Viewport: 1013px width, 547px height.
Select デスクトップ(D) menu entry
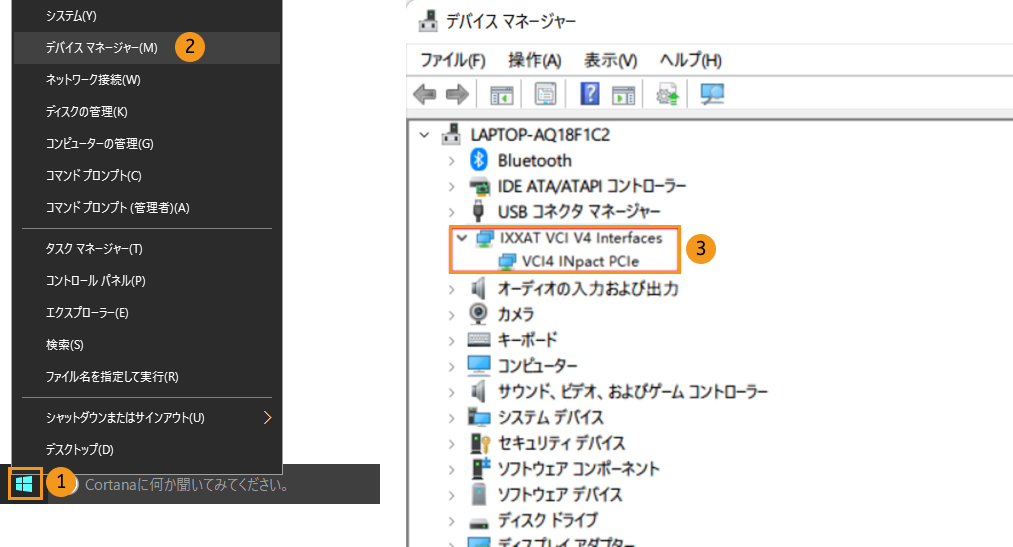(x=147, y=449)
